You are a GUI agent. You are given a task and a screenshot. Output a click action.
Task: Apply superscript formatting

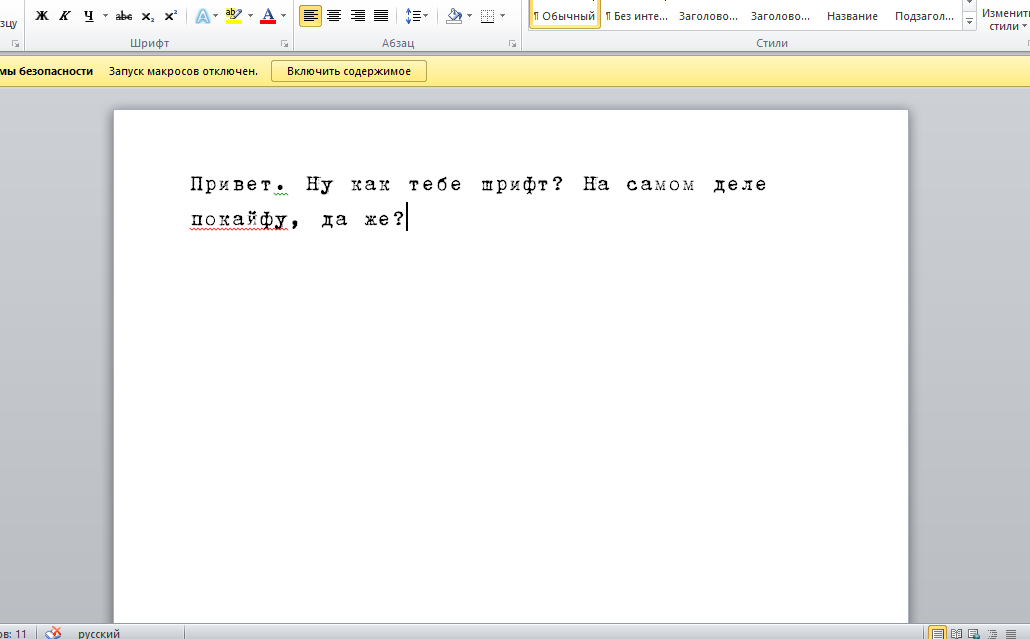pyautogui.click(x=170, y=16)
